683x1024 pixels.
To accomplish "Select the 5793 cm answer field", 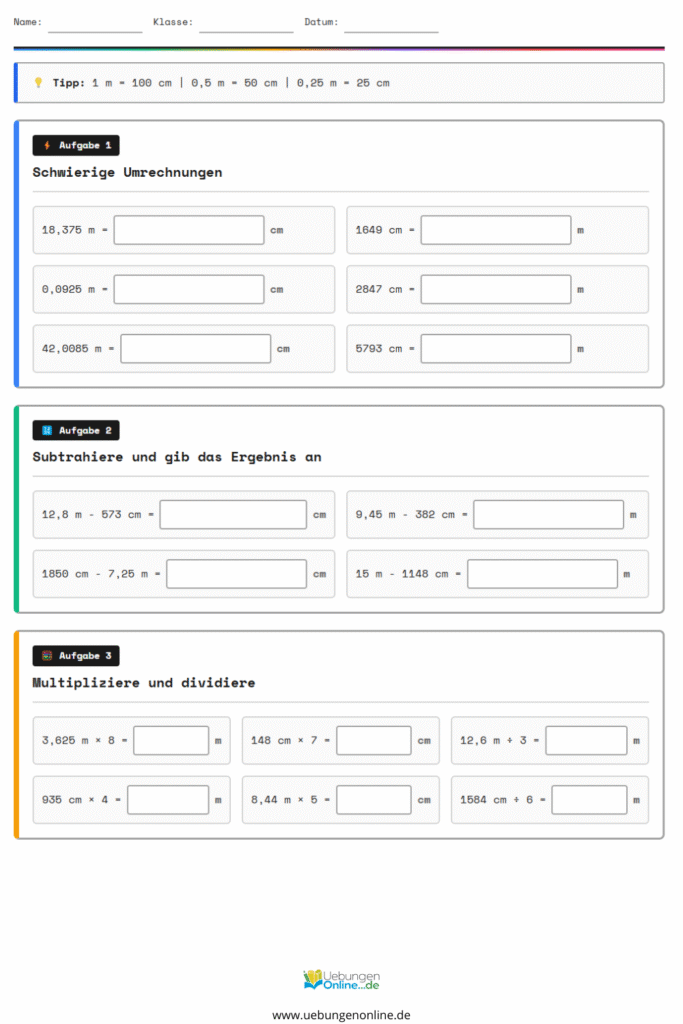I will point(495,349).
